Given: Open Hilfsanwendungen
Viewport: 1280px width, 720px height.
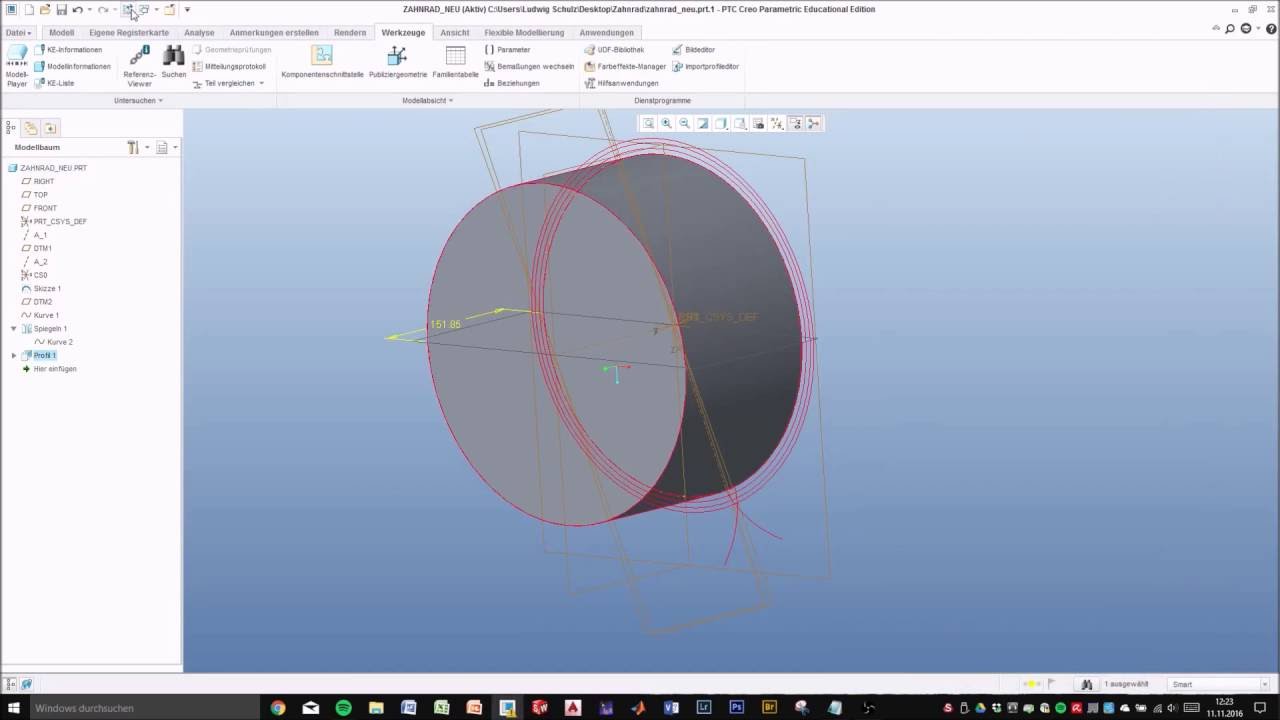Looking at the screenshot, I should pos(621,83).
